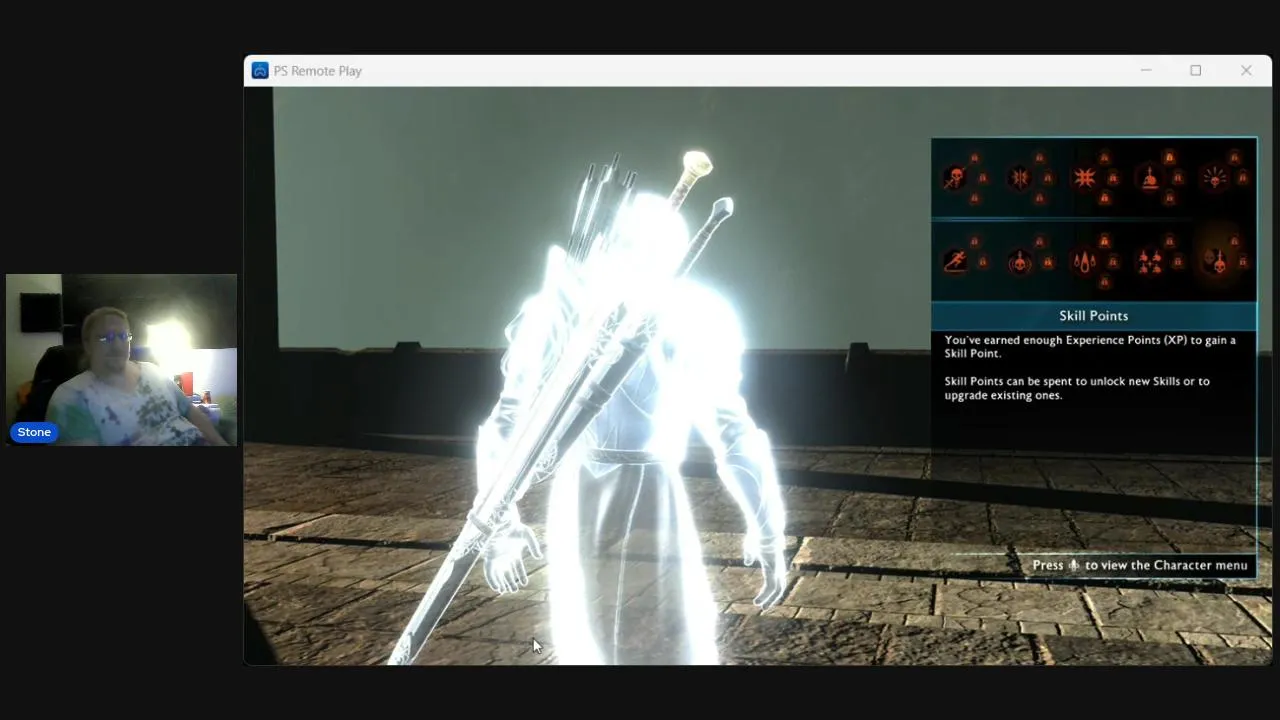This screenshot has width=1280, height=720.
Task: Select the spiked burst skill icon
Action: click(x=1085, y=178)
